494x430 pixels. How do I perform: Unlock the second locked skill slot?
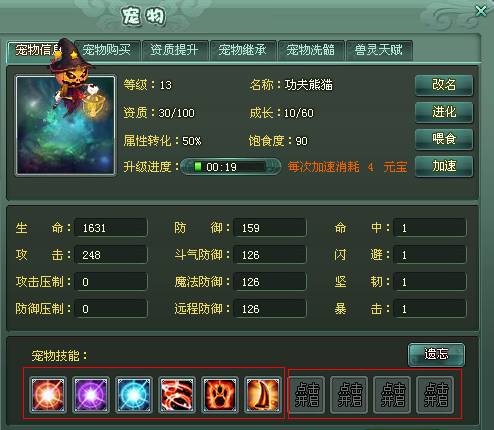[x=350, y=395]
